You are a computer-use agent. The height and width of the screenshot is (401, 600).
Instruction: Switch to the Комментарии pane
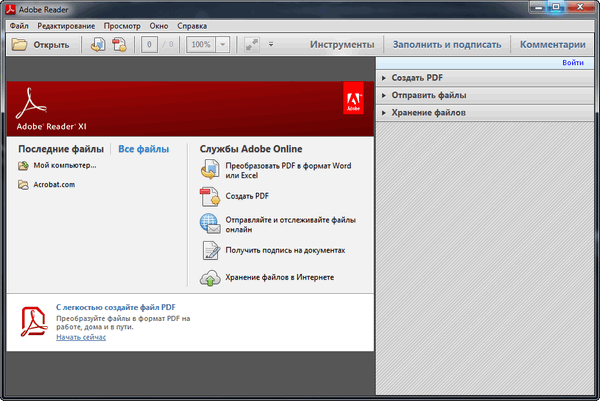pyautogui.click(x=553, y=45)
